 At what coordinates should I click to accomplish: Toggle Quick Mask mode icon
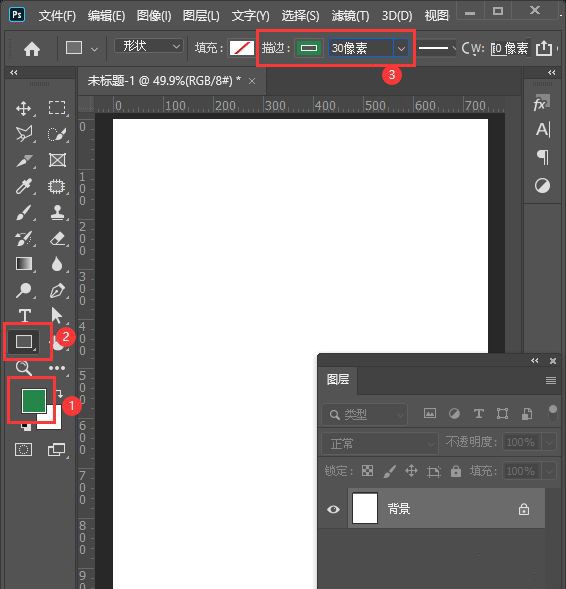[23, 449]
